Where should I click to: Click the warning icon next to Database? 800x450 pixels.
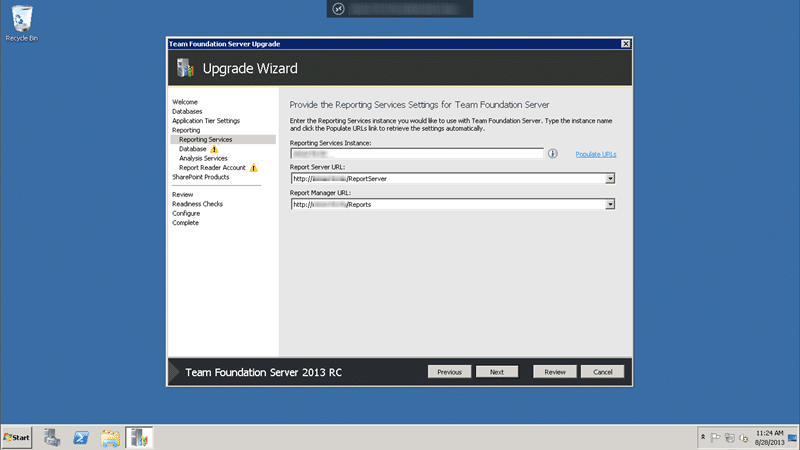(214, 149)
